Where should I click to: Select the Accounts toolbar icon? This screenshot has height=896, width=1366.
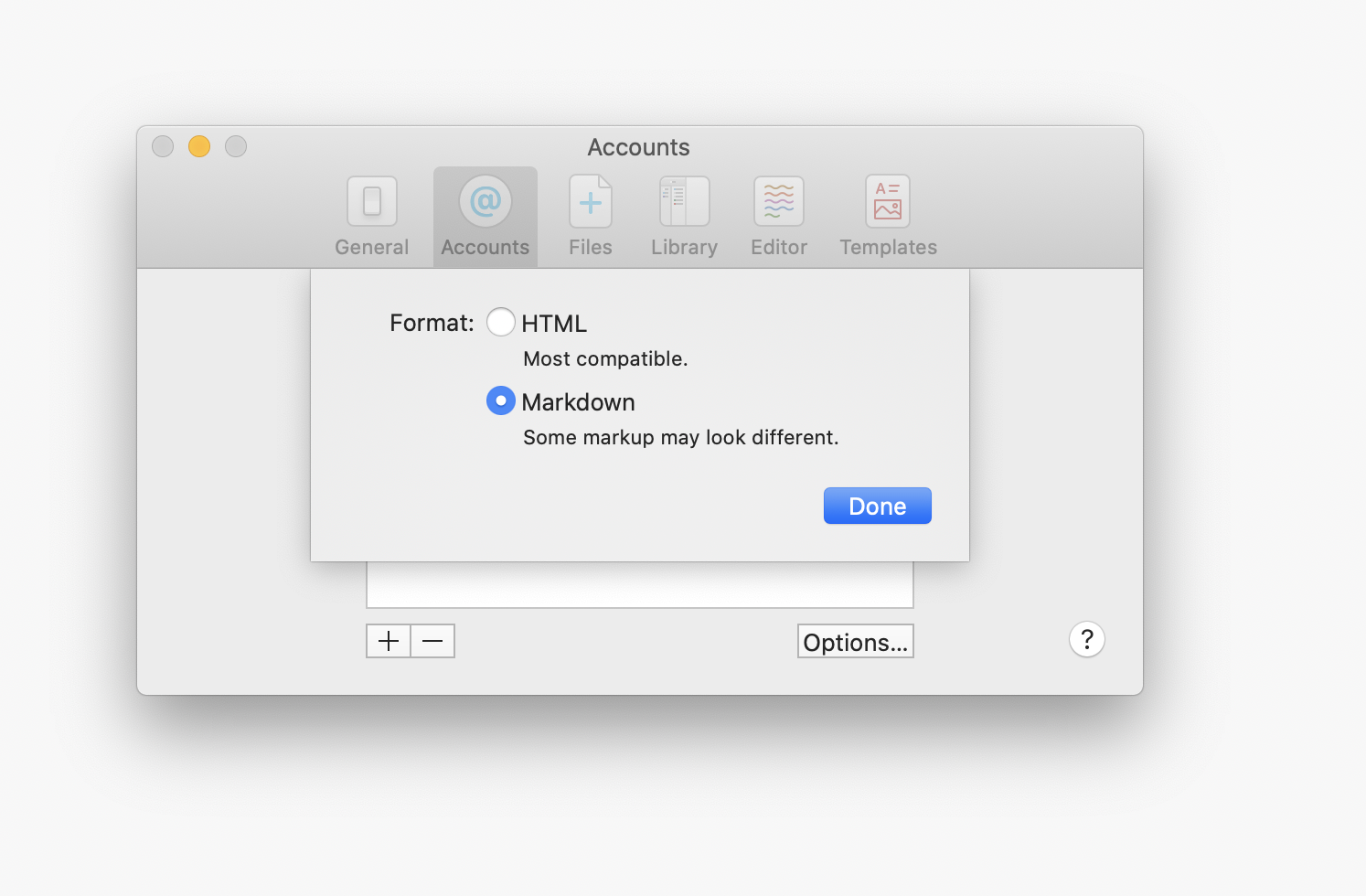click(485, 217)
